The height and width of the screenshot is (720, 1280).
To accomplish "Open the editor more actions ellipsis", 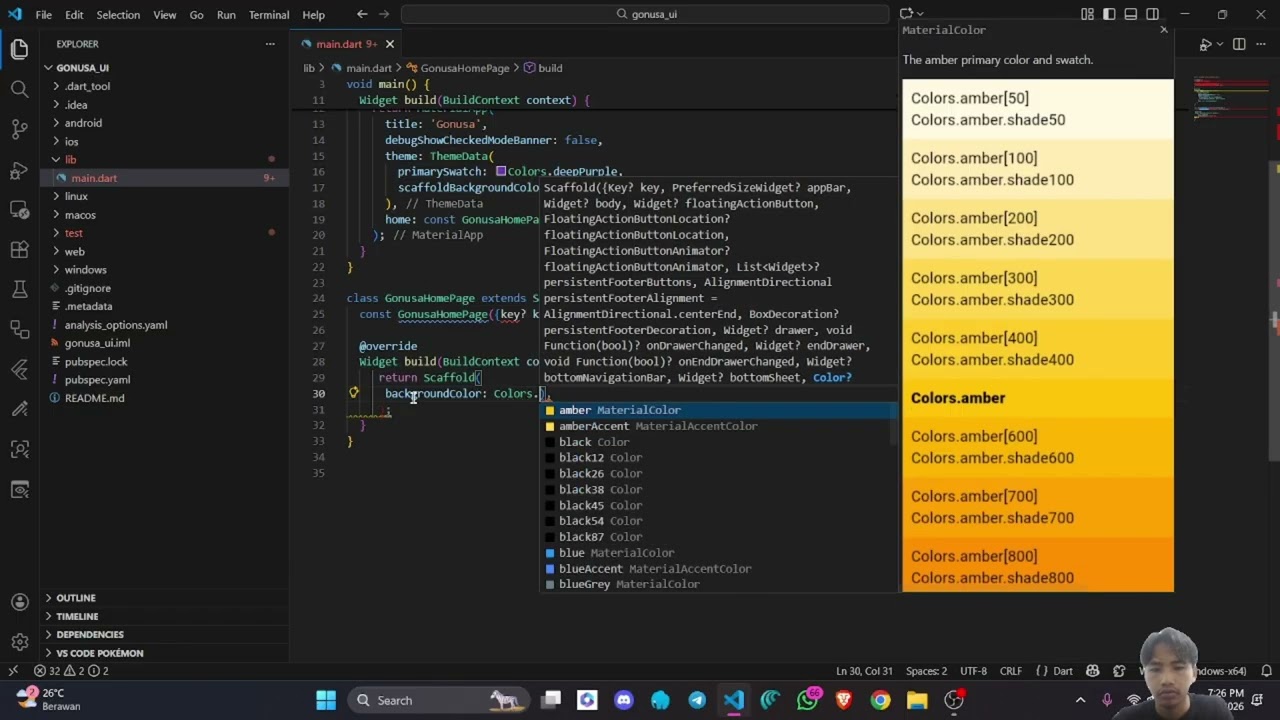I will (1261, 44).
